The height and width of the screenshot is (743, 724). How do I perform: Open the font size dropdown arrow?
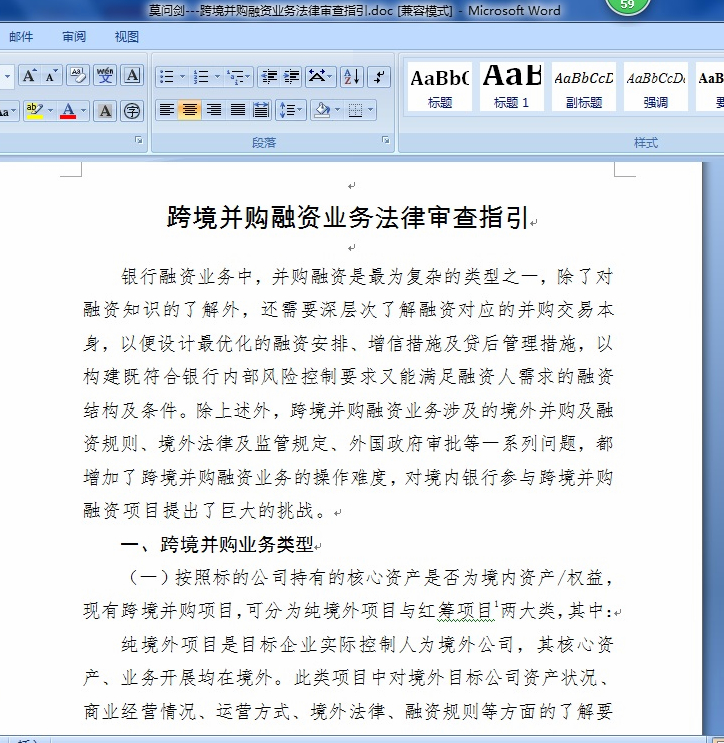(x=7, y=76)
